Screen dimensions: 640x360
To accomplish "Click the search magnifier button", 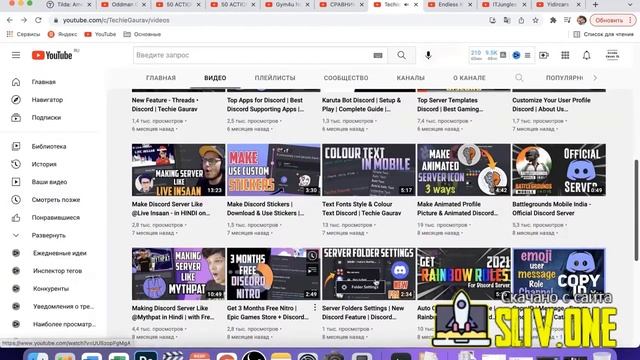I will pyautogui.click(x=402, y=55).
